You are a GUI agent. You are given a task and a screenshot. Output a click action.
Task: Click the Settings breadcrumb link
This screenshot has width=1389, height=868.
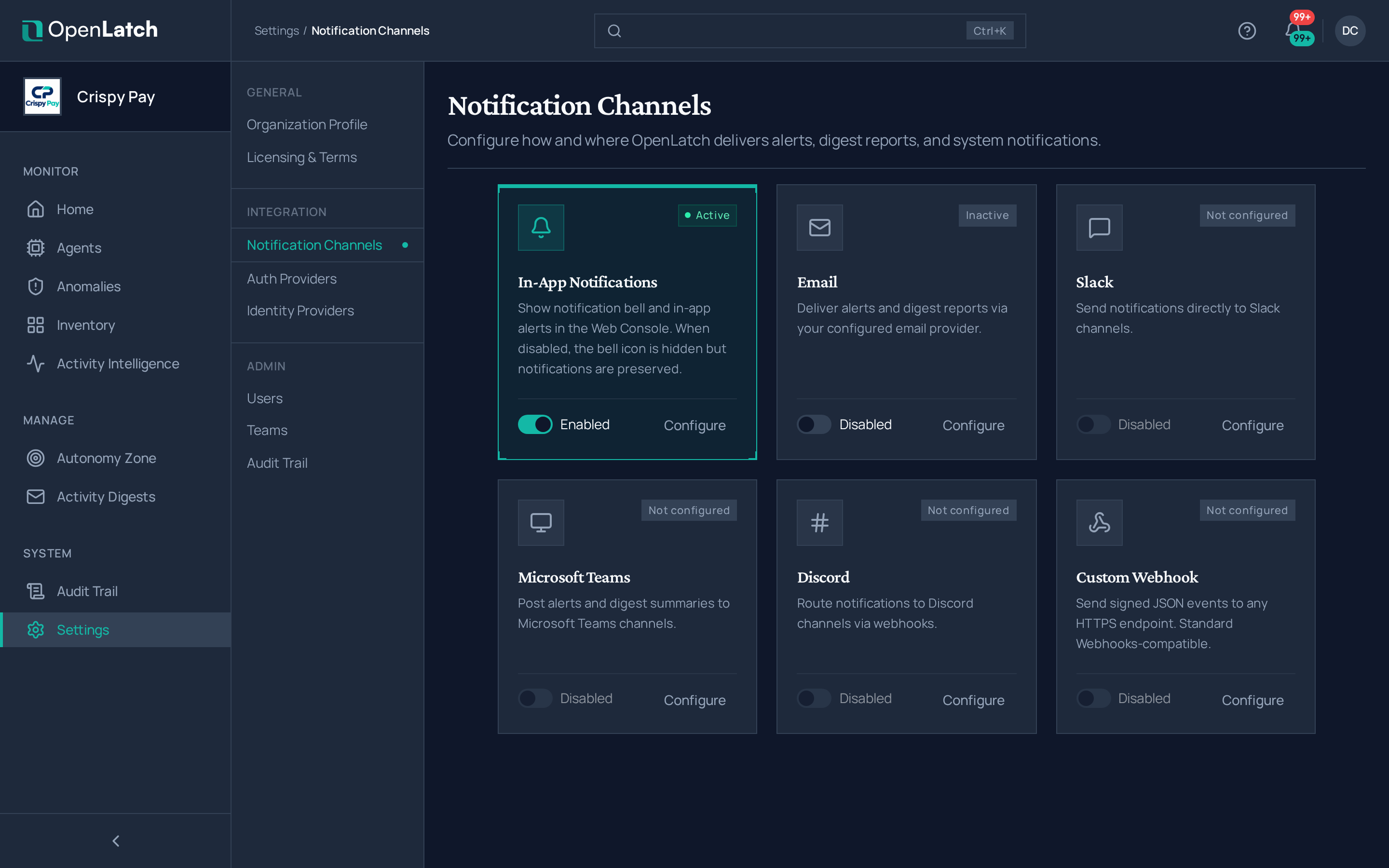pos(277,31)
